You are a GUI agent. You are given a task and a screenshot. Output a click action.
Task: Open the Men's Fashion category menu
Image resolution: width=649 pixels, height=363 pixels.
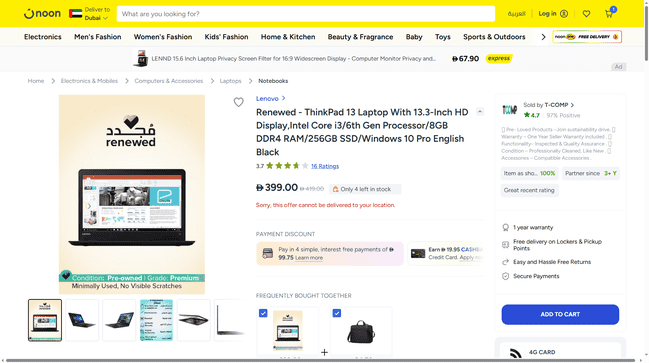click(x=98, y=37)
